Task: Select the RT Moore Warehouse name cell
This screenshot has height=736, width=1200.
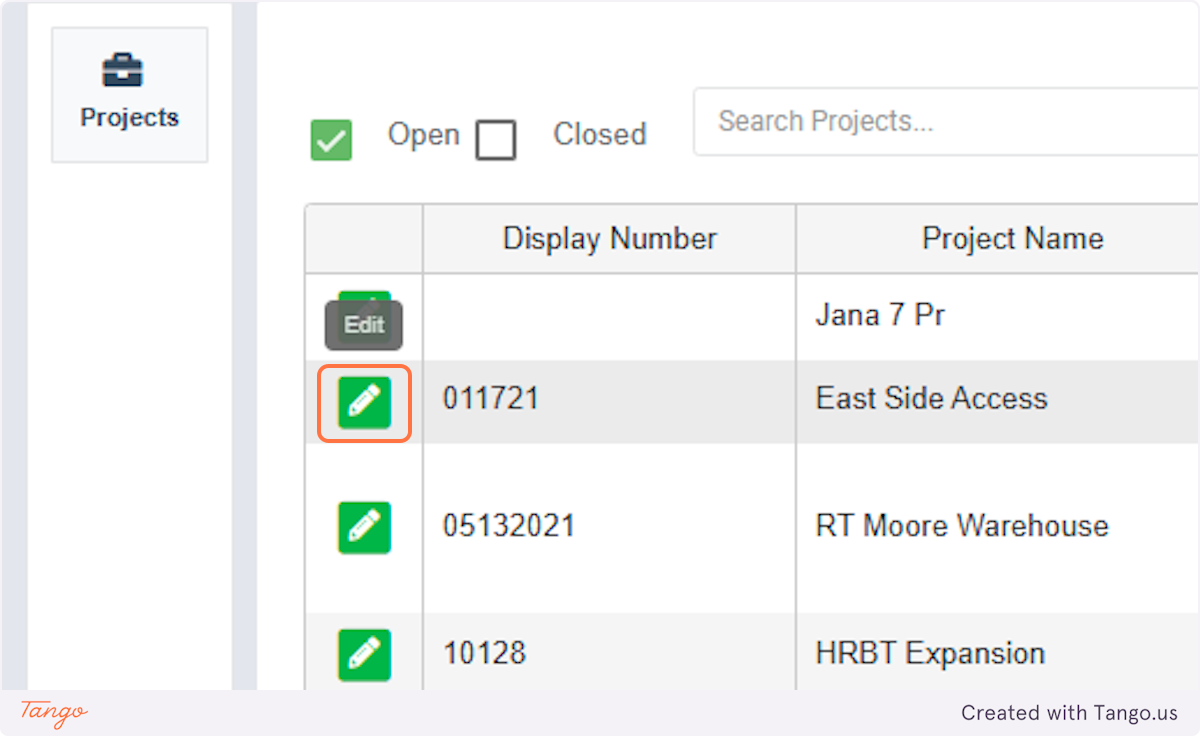Action: tap(961, 526)
